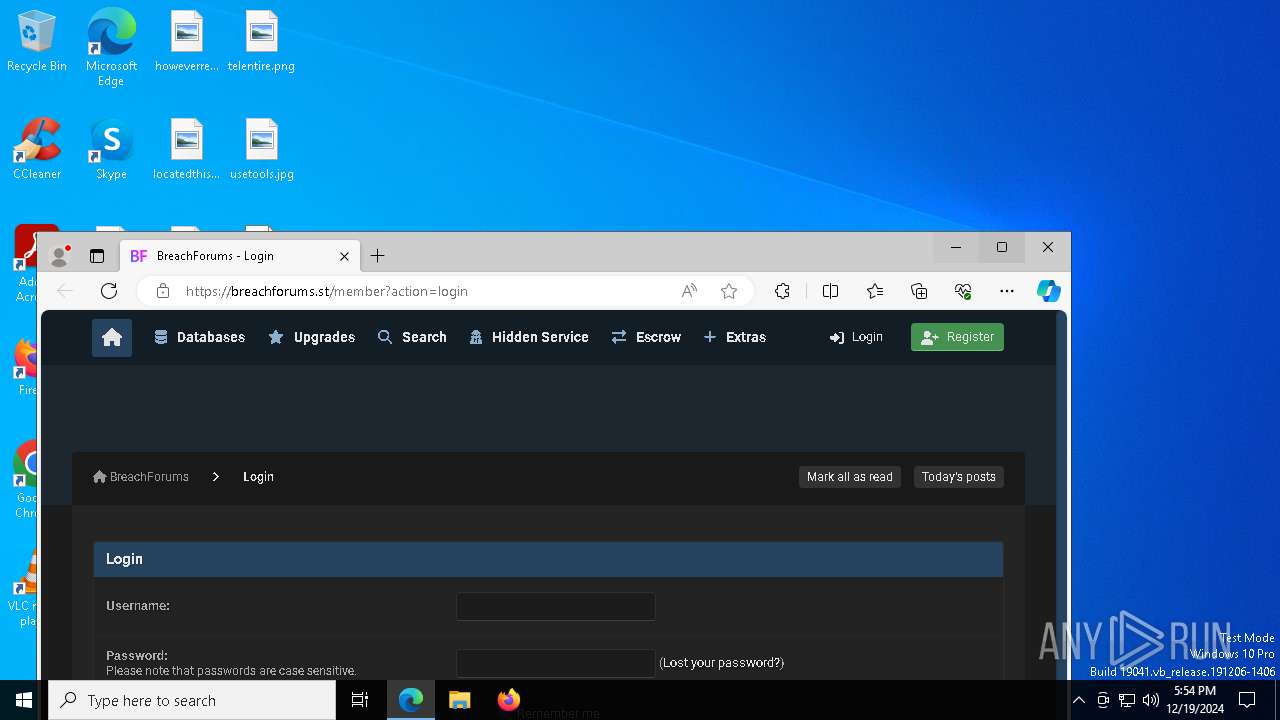Open CCleaner desktop shortcut
Image resolution: width=1280 pixels, height=720 pixels.
point(37,150)
